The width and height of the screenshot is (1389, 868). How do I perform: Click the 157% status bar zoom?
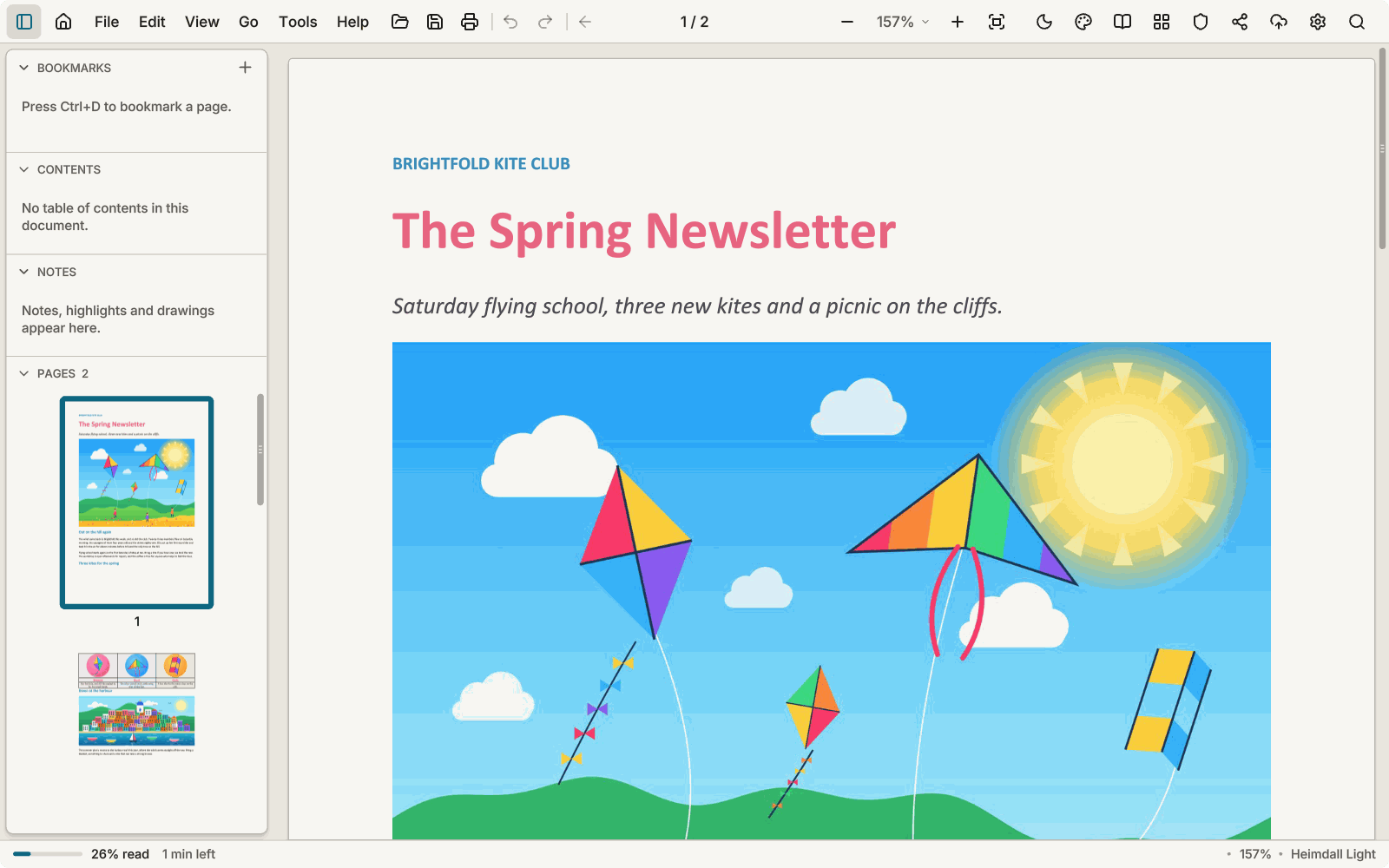(x=1255, y=854)
